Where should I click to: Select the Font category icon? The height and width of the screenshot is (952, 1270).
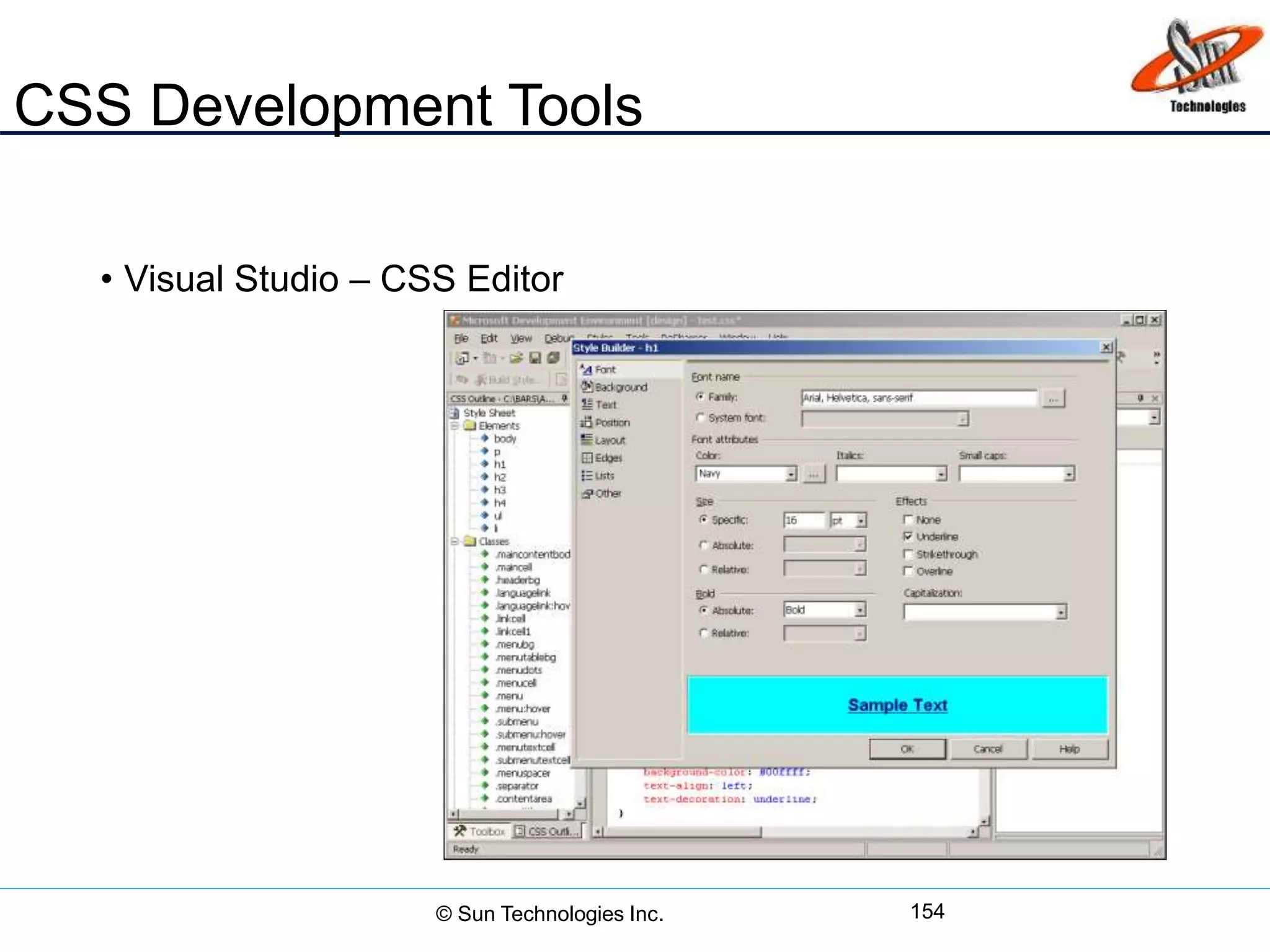(x=586, y=370)
